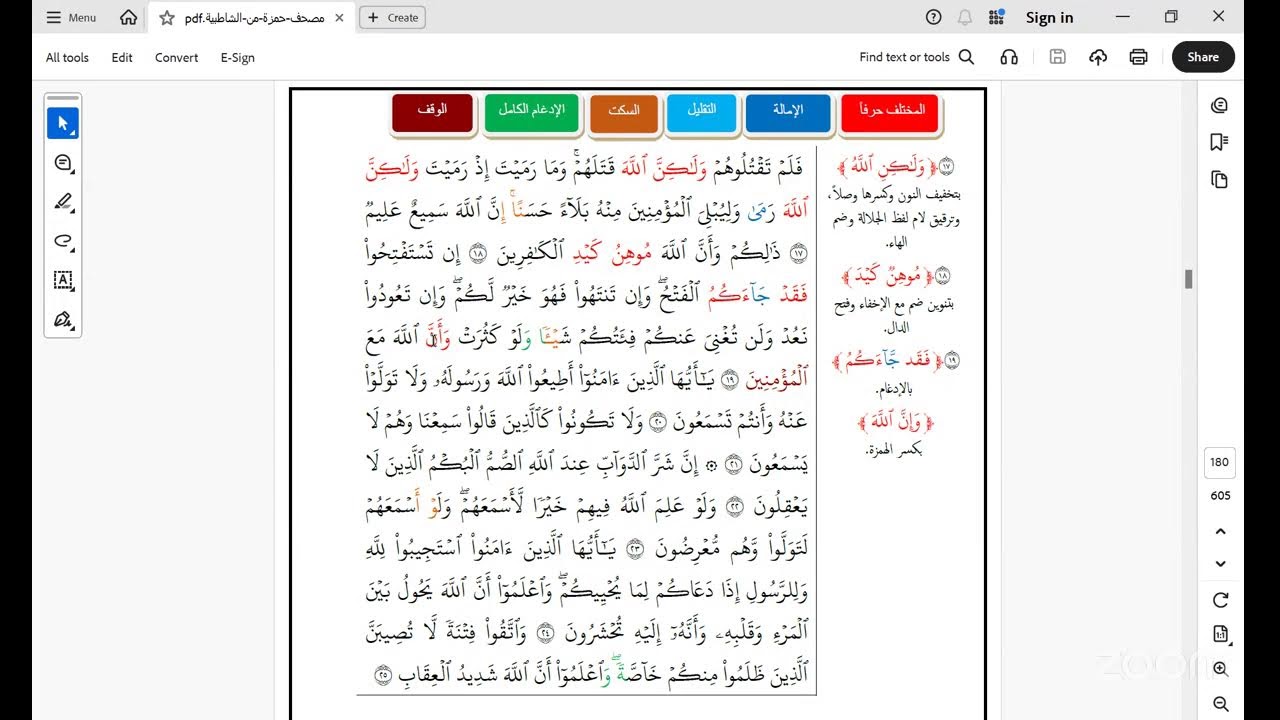Open the Edit menu

pos(122,57)
